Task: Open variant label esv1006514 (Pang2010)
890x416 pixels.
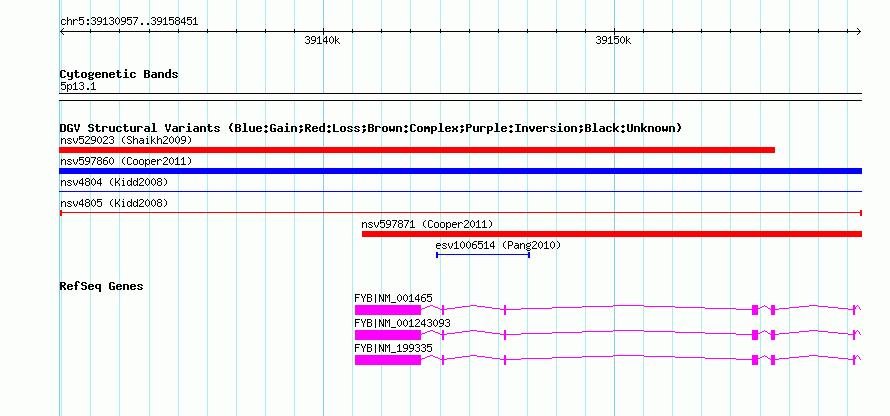Action: [x=498, y=245]
